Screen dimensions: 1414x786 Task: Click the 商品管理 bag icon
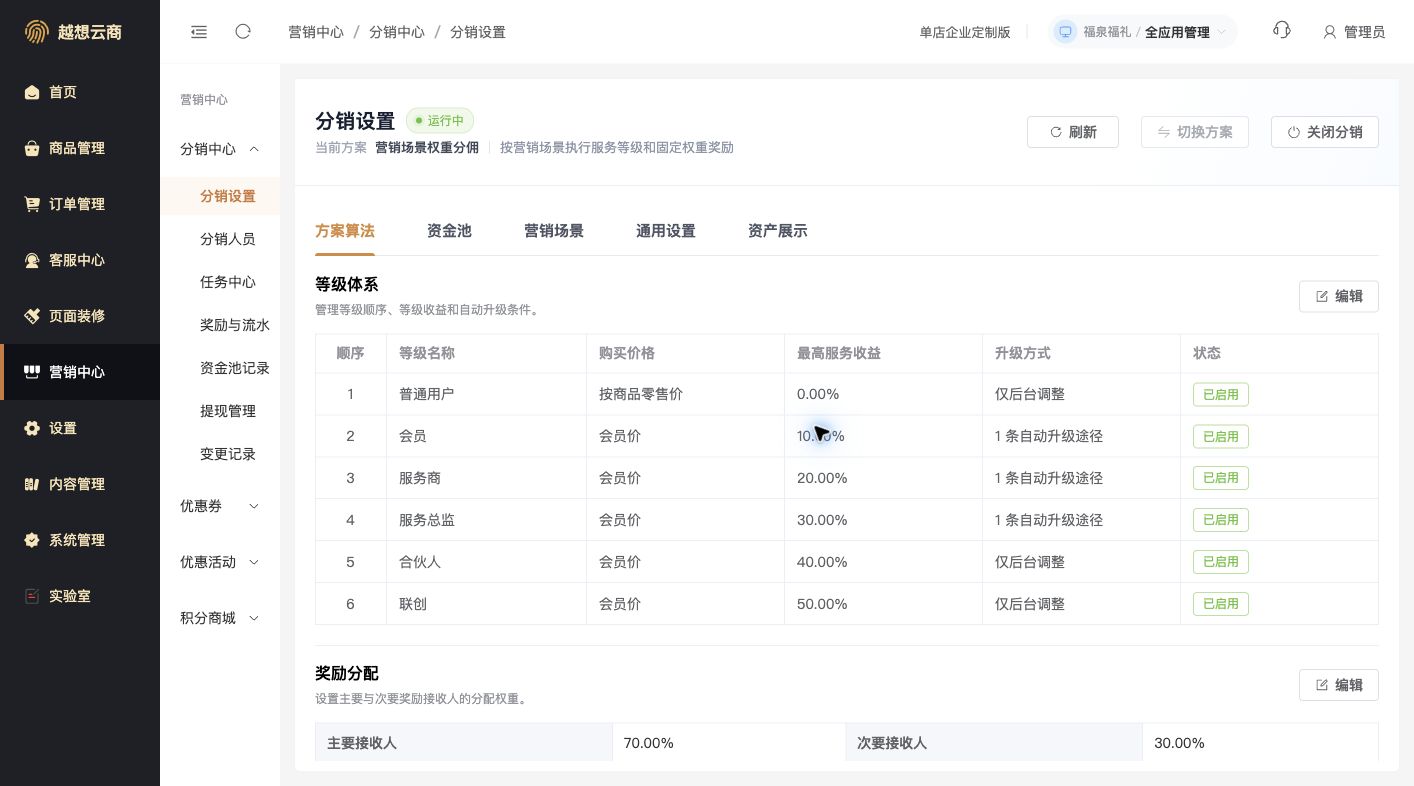pos(32,148)
